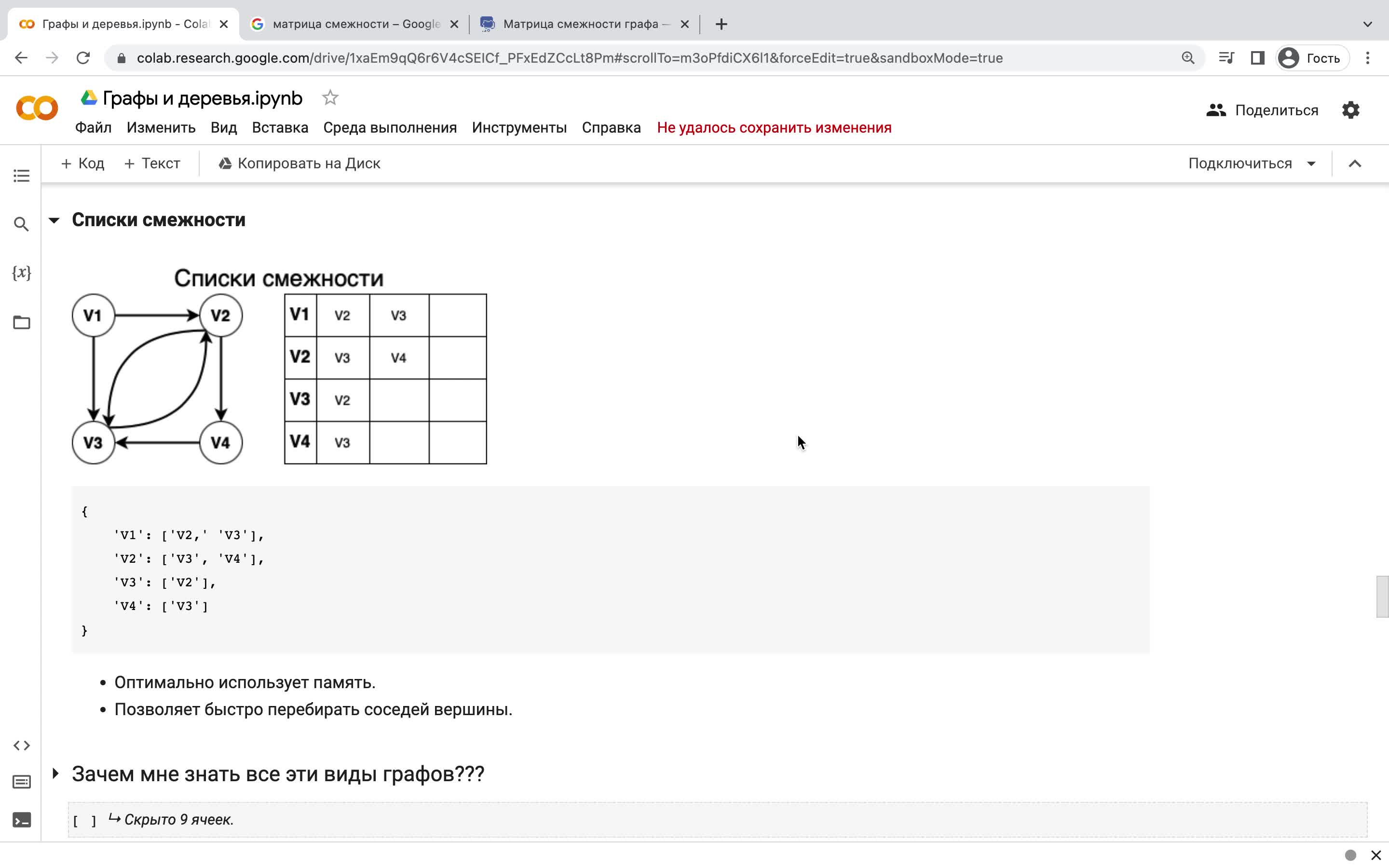Open the Изменить menu
Image resolution: width=1389 pixels, height=868 pixels.
coord(161,127)
